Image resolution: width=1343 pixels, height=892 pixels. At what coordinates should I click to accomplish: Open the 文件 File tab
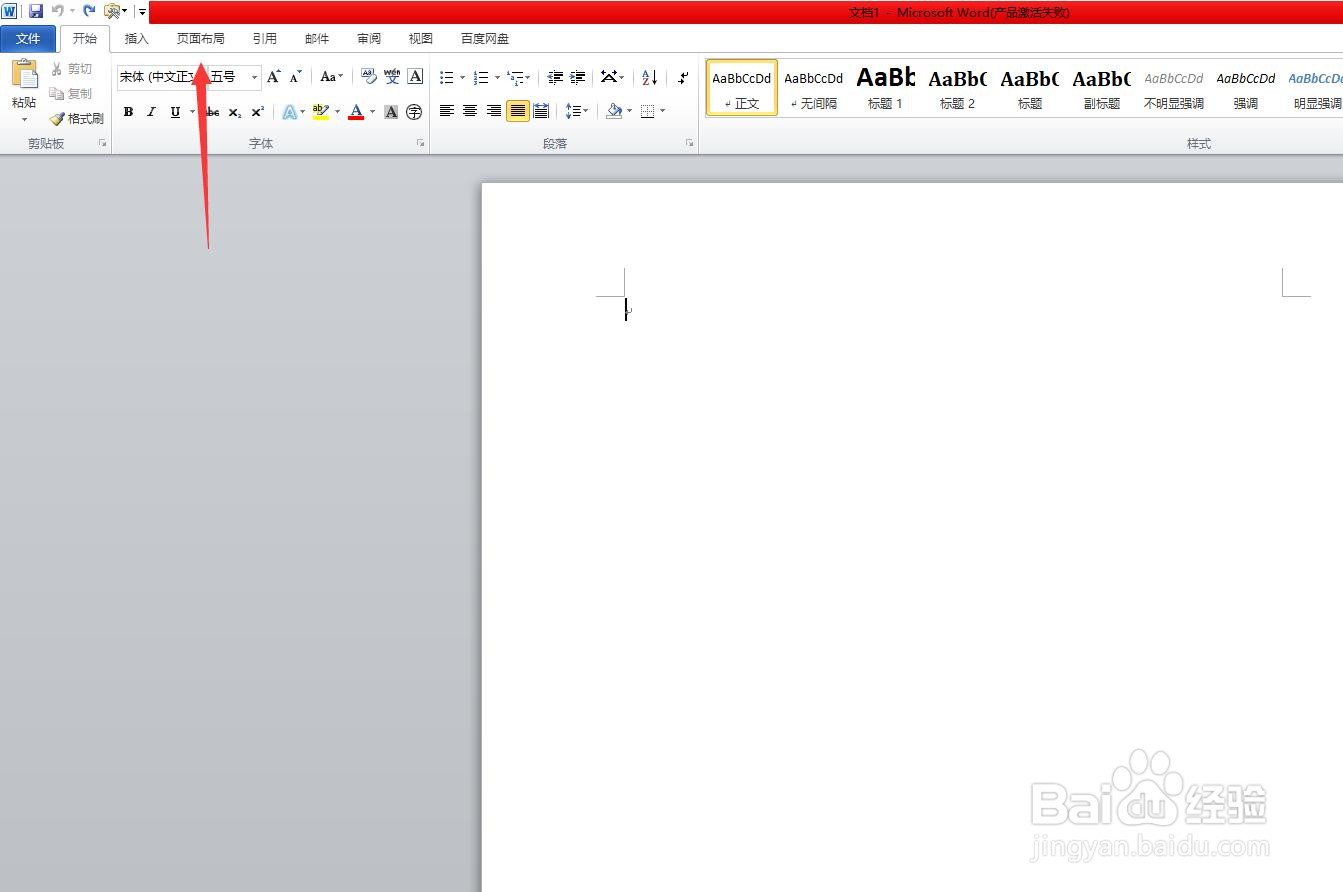point(28,39)
